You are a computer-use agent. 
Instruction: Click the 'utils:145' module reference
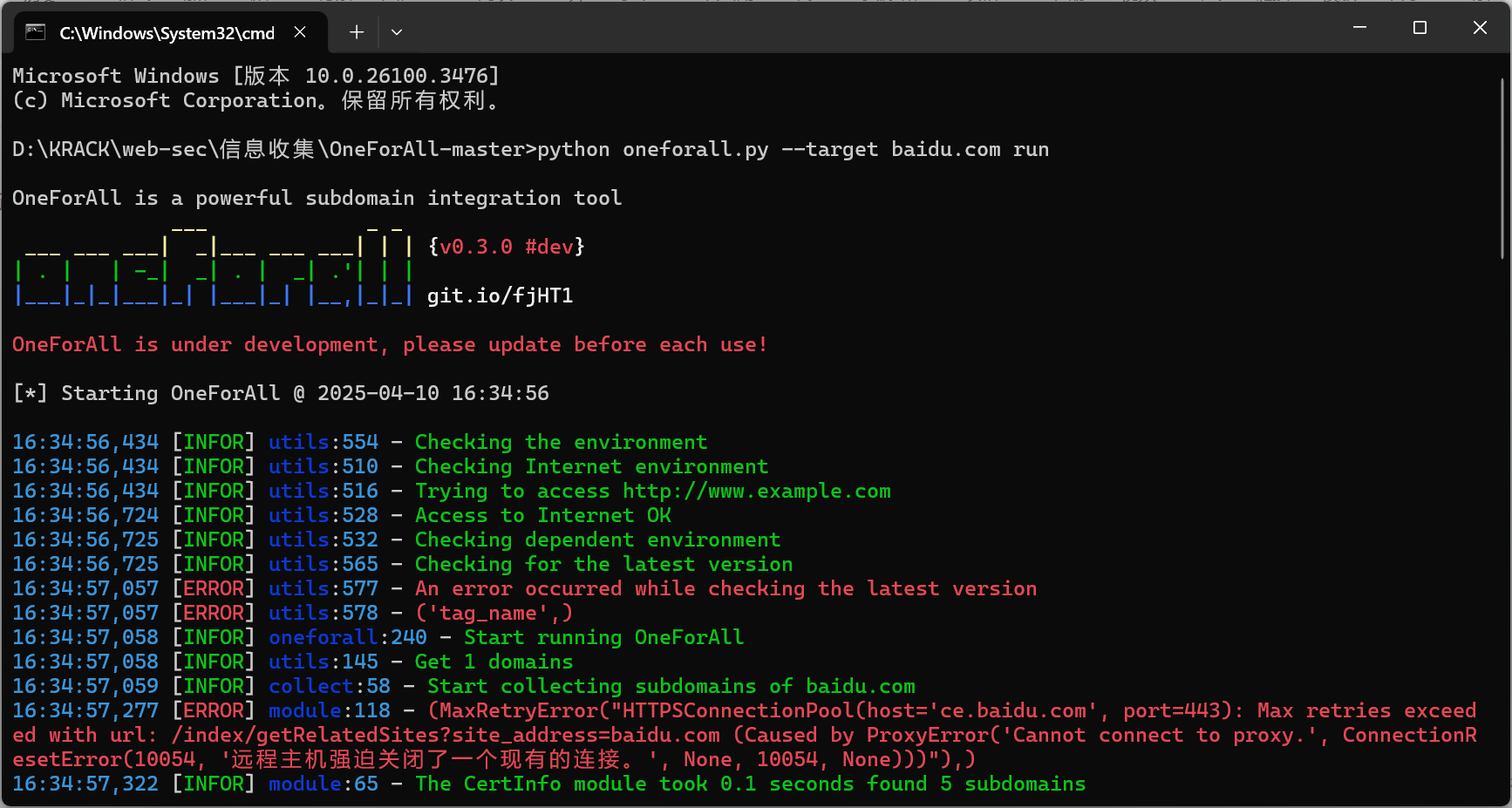pyautogui.click(x=323, y=662)
